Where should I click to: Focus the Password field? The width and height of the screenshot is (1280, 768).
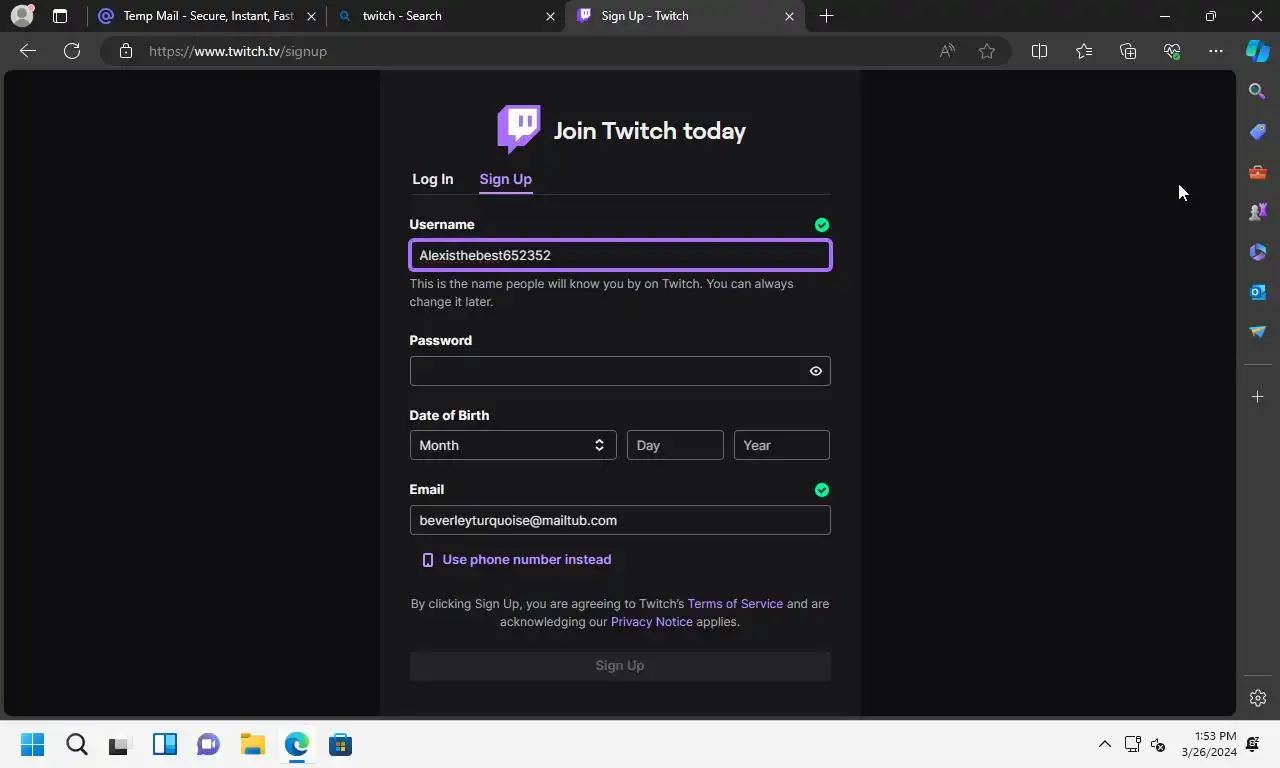coord(620,371)
